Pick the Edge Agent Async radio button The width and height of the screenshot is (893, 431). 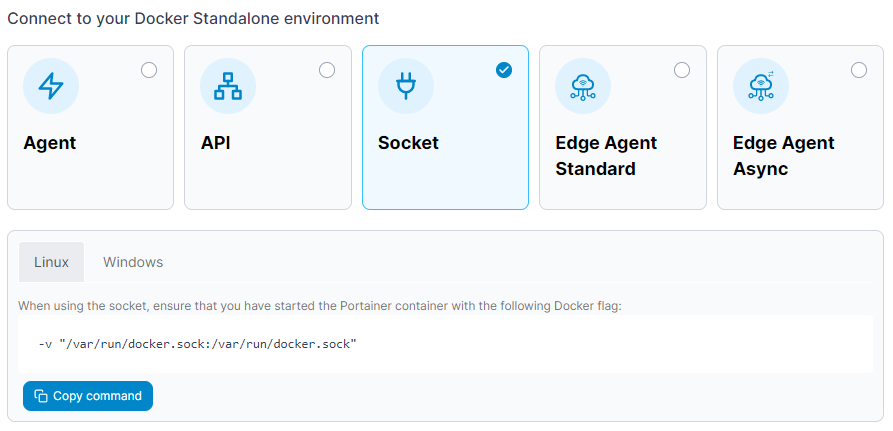(x=859, y=70)
